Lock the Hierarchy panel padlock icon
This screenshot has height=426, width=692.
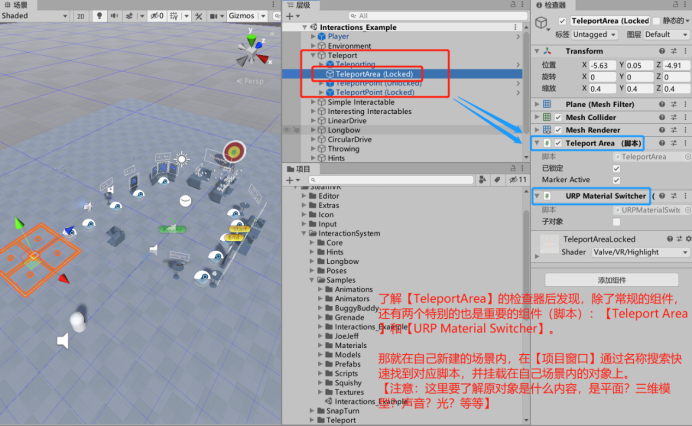pos(513,4)
